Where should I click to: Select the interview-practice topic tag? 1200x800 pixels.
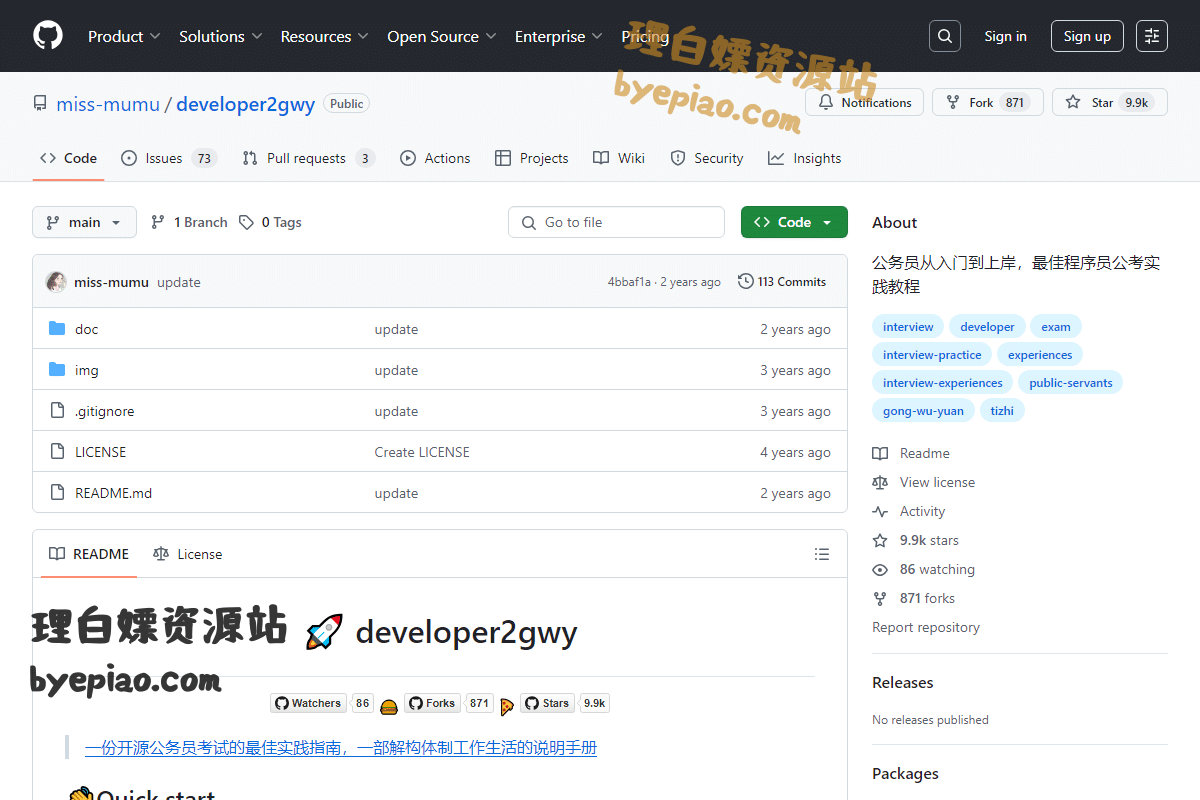(x=932, y=355)
